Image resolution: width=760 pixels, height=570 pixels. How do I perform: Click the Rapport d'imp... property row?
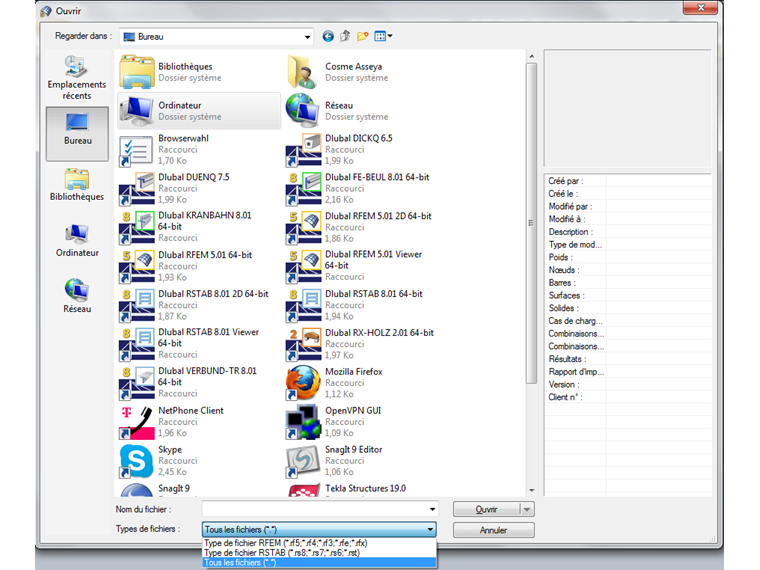628,372
